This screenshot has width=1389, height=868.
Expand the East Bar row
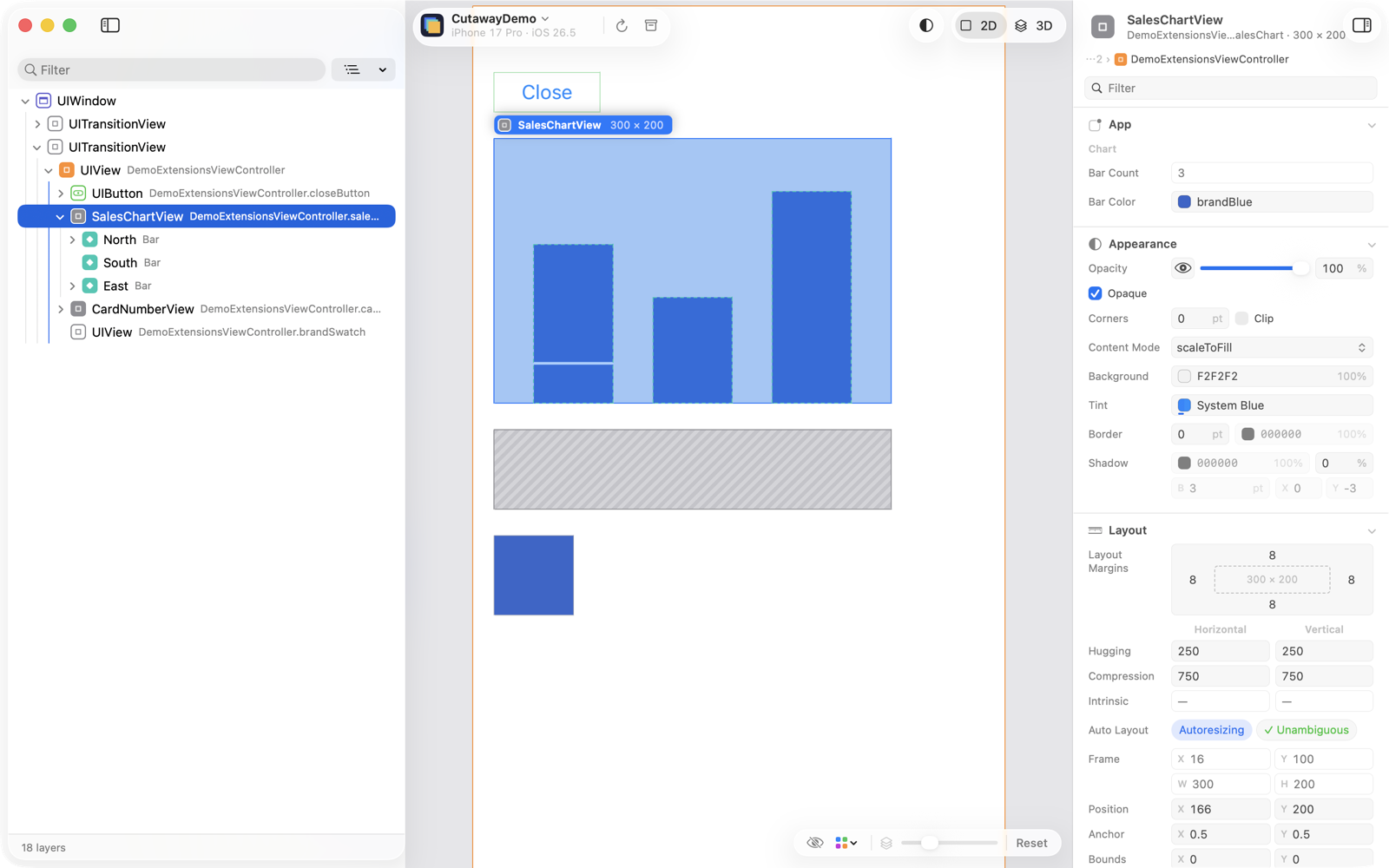(72, 286)
